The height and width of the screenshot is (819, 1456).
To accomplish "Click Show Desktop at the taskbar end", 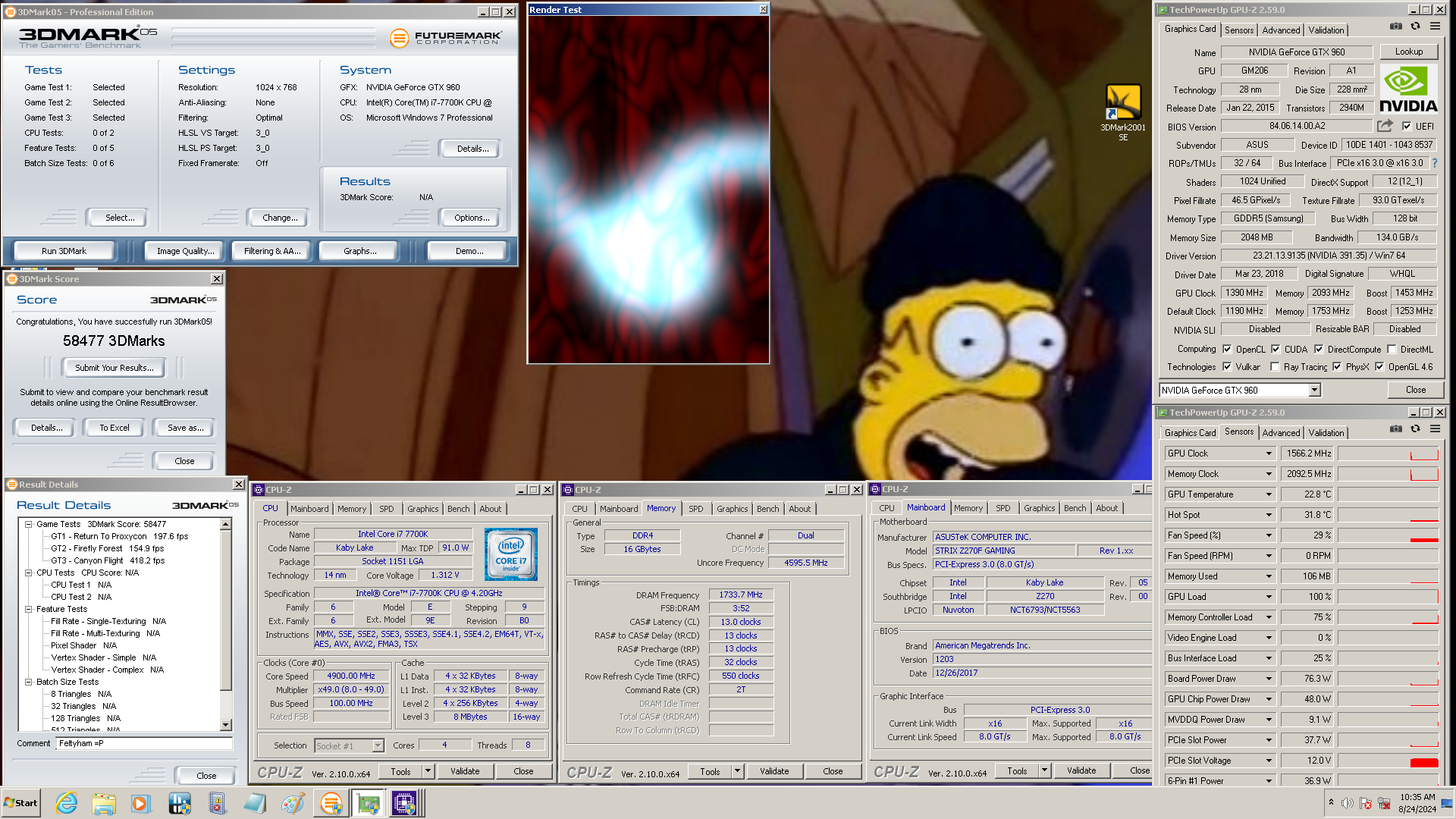I will coord(1448,803).
